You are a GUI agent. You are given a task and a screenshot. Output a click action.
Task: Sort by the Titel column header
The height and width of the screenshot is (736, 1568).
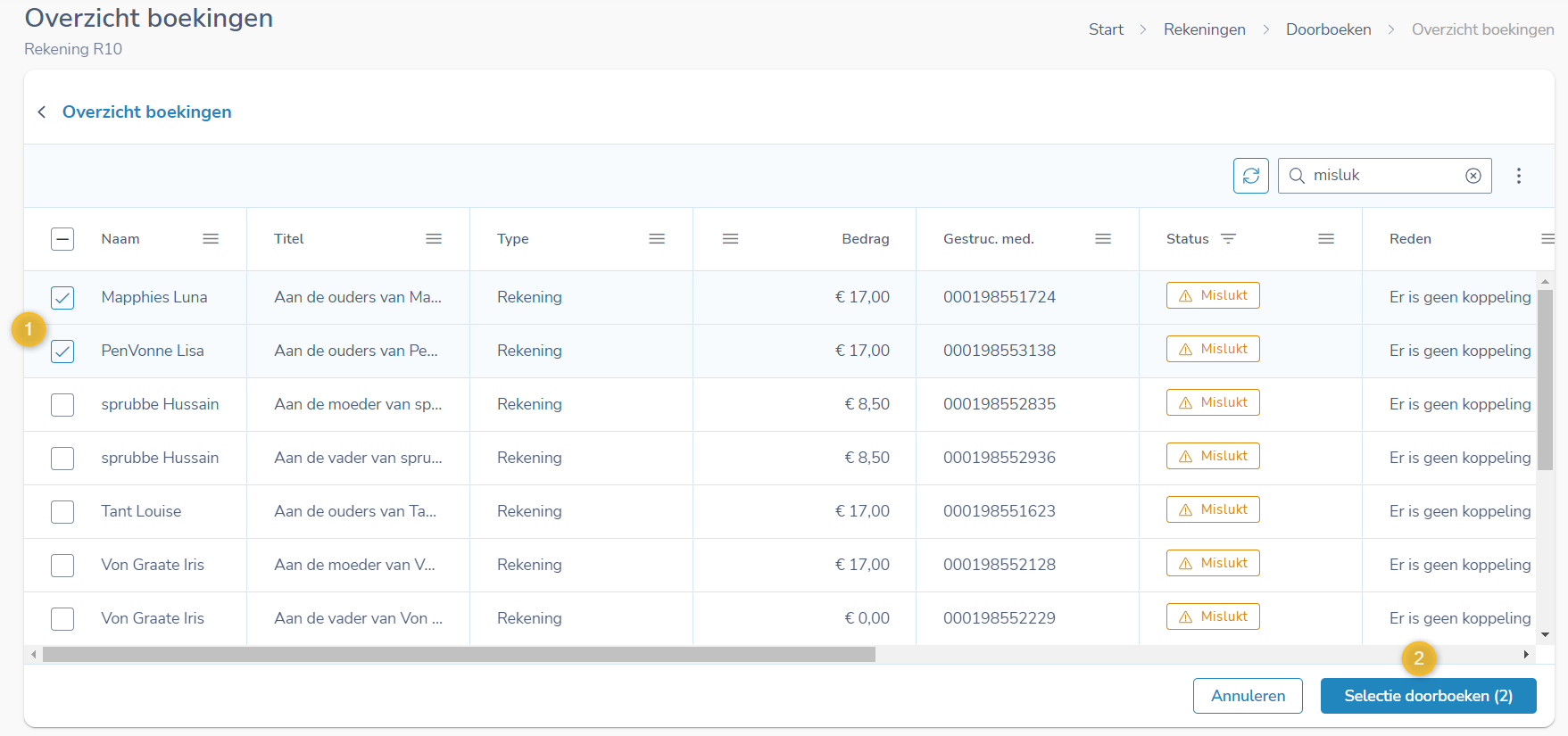pyautogui.click(x=289, y=239)
